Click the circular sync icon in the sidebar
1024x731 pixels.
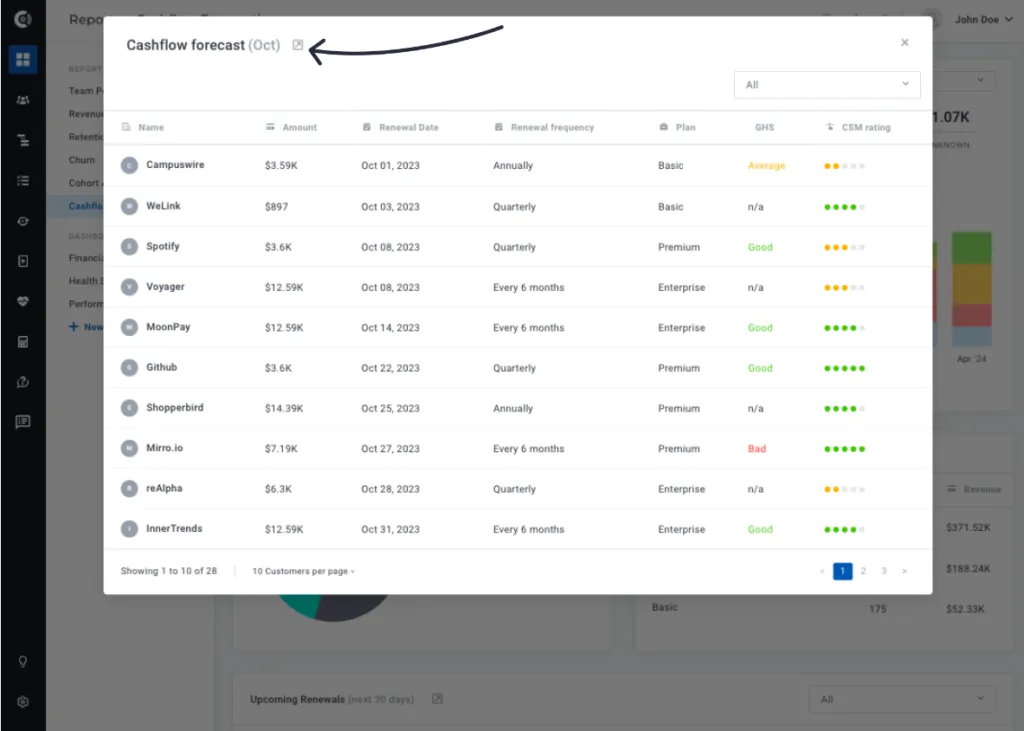pos(23,221)
